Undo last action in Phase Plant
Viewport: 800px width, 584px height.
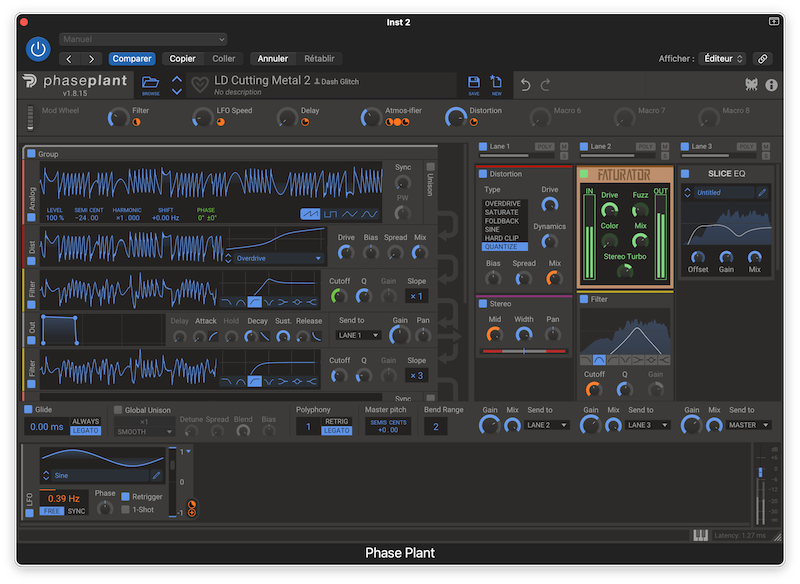click(526, 85)
